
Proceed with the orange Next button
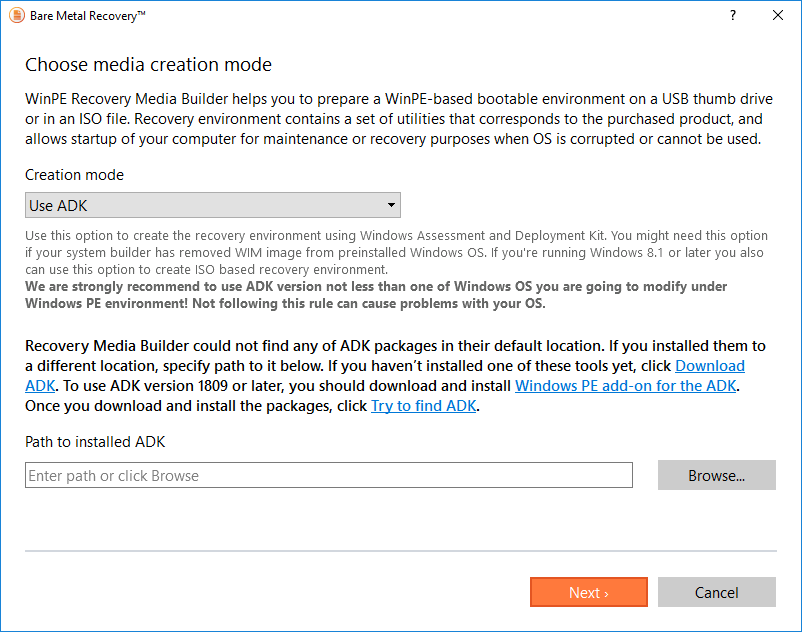pos(588,593)
